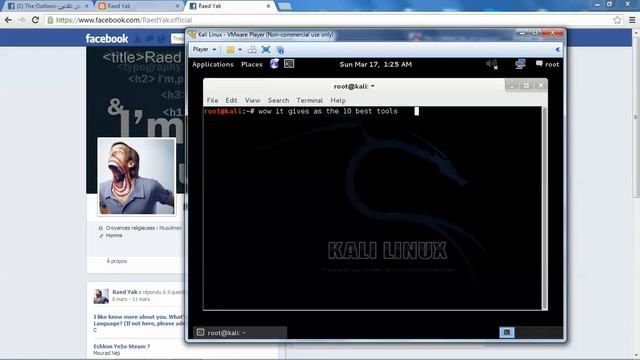Select the active Raed Yak Facebook tab
The image size is (640, 360).
[x=229, y=6]
